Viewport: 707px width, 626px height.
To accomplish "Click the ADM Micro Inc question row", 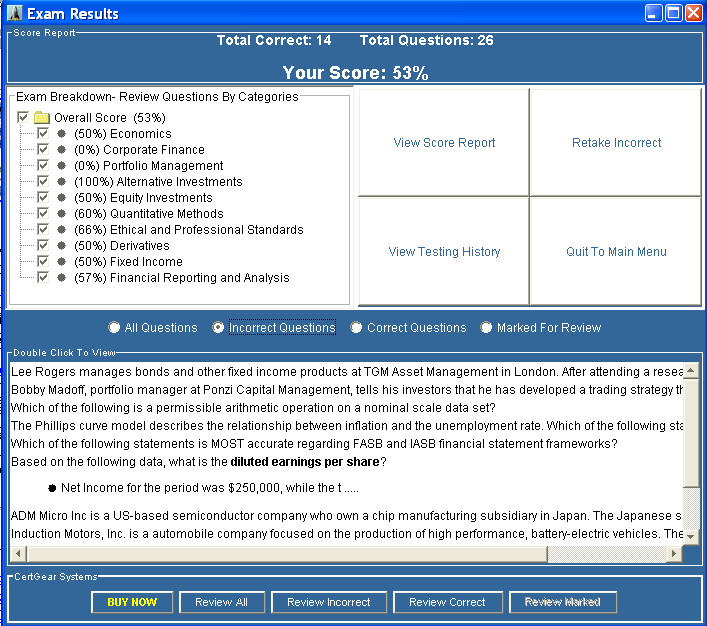I will pyautogui.click(x=346, y=516).
